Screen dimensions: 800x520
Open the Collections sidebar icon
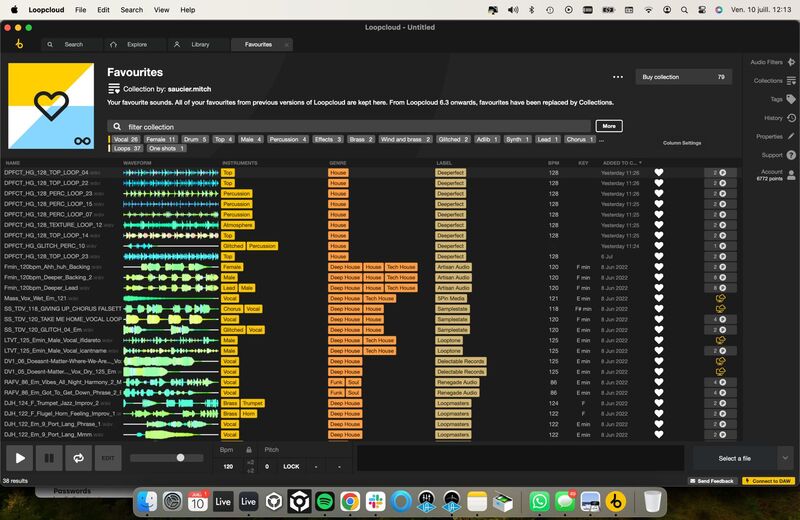tap(791, 81)
